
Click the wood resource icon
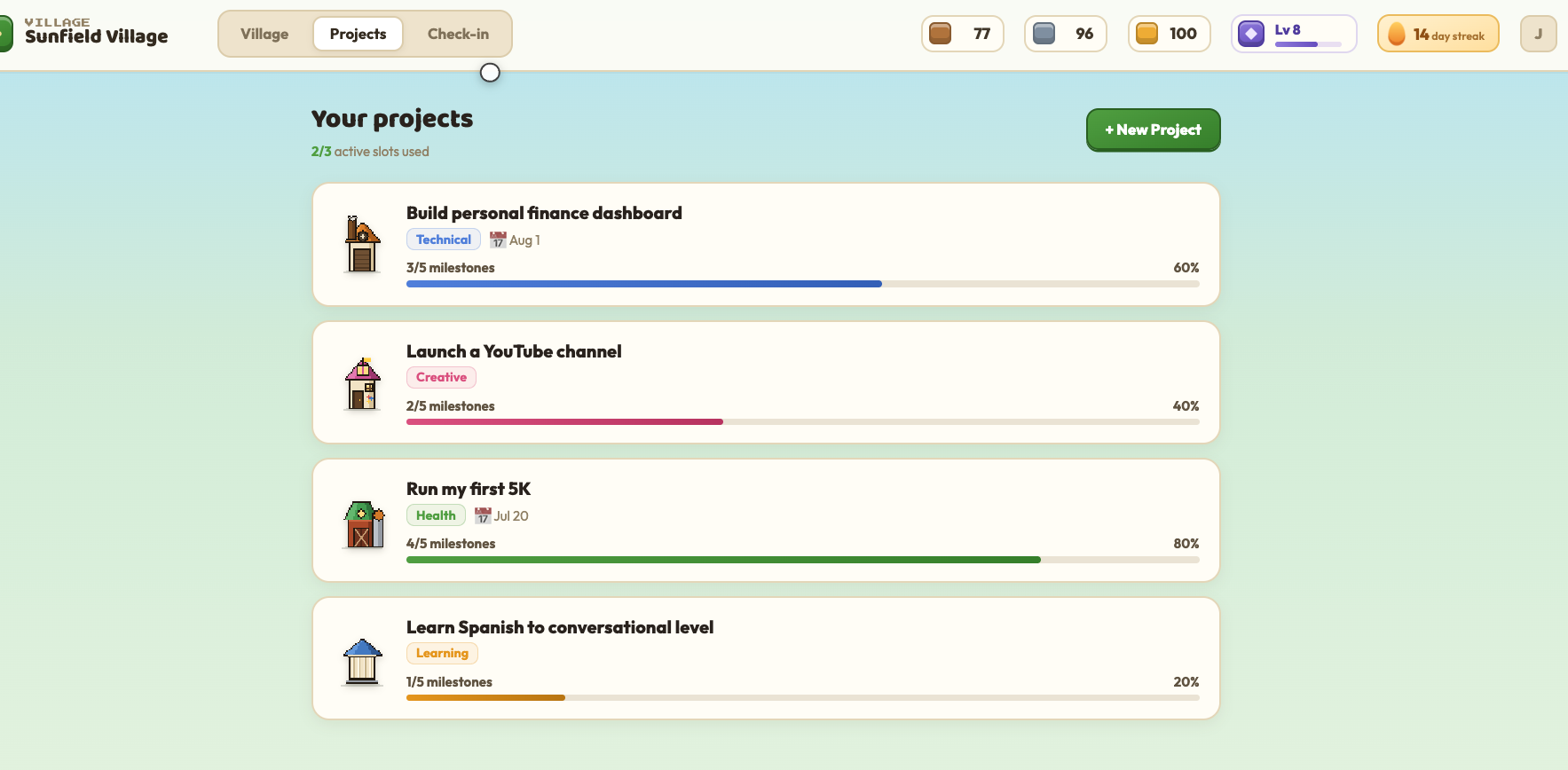point(941,34)
